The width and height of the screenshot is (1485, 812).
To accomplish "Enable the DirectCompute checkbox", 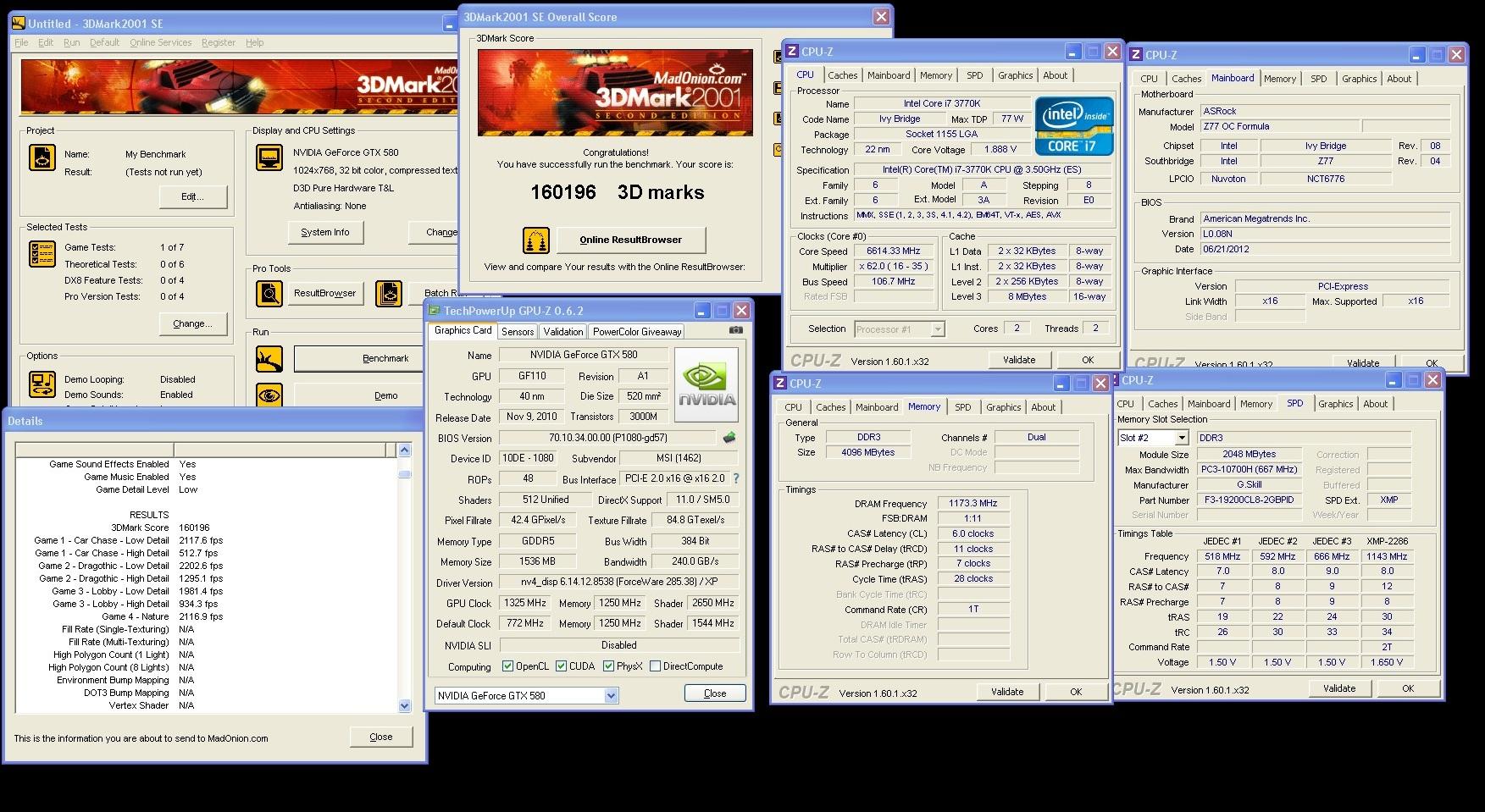I will click(656, 666).
